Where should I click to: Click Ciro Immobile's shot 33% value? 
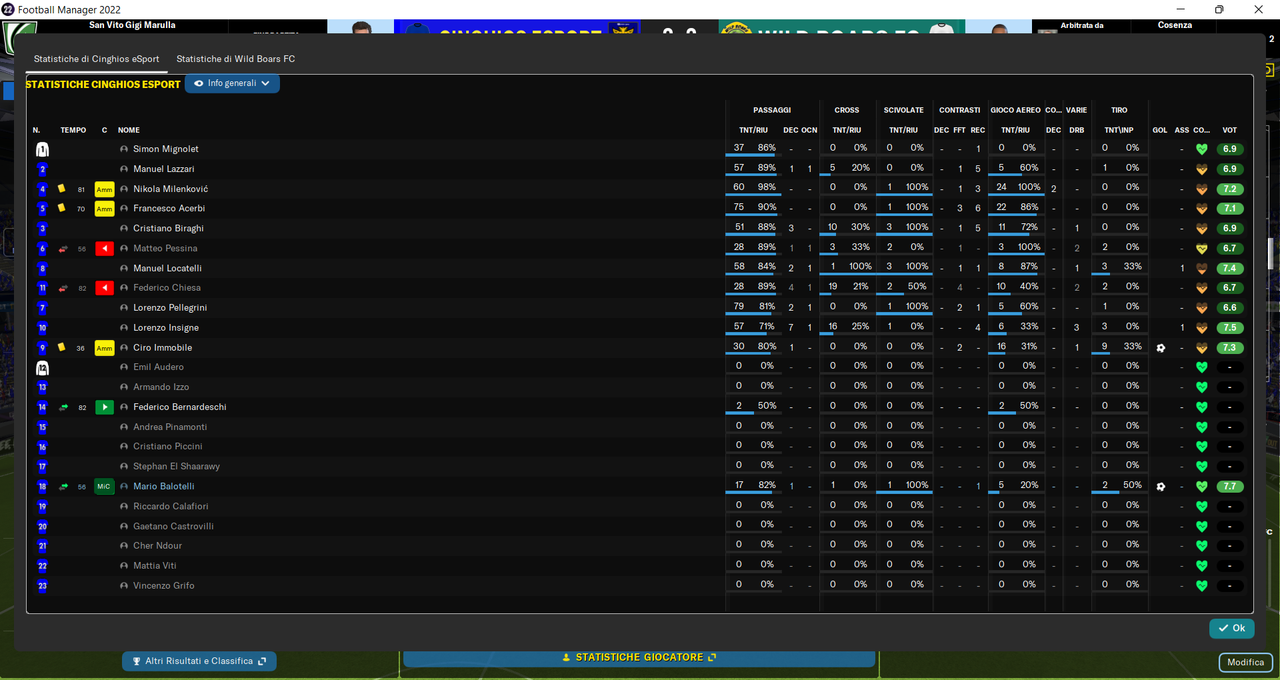1132,347
